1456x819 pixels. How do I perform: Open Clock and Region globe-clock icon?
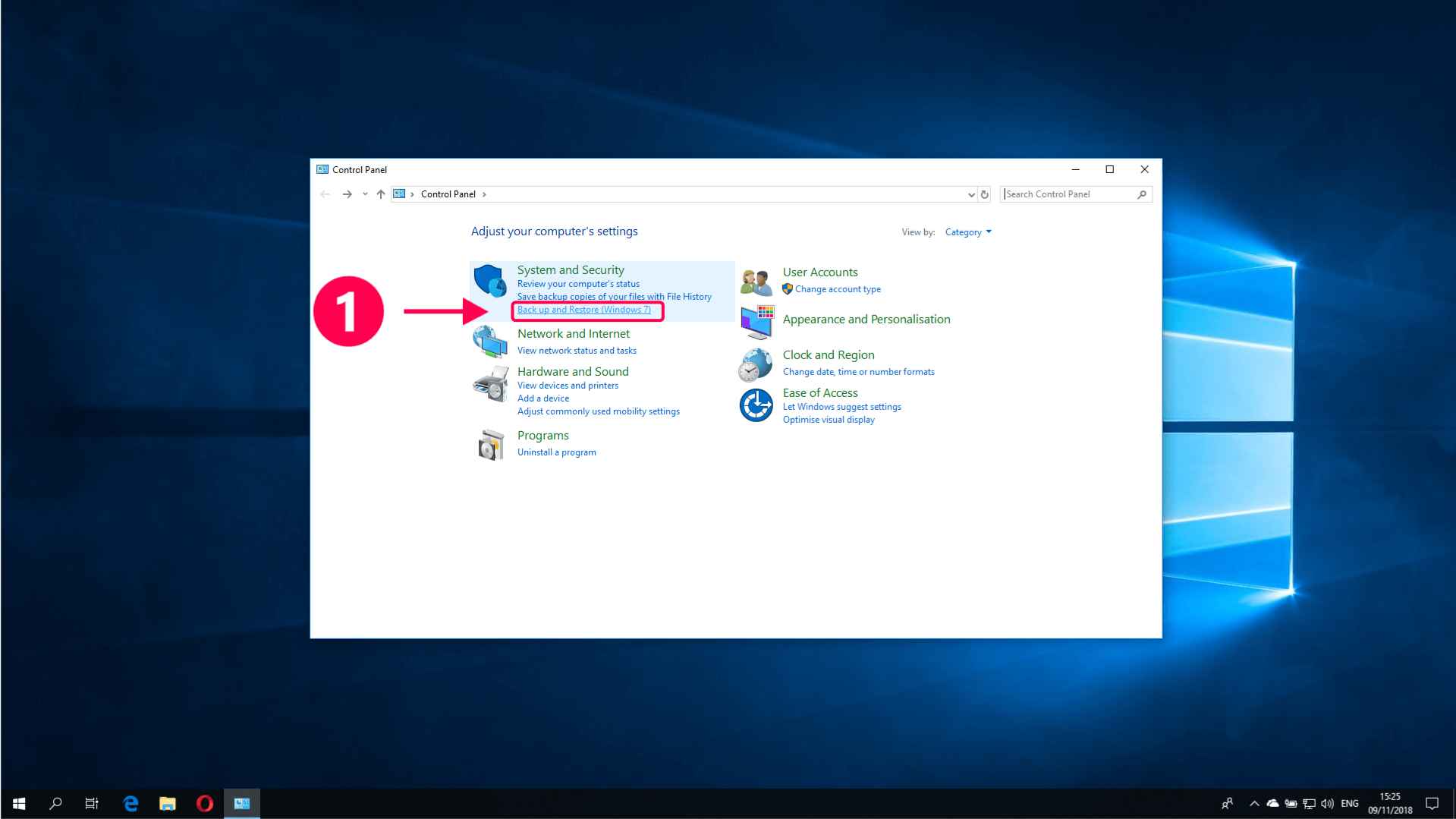point(756,365)
